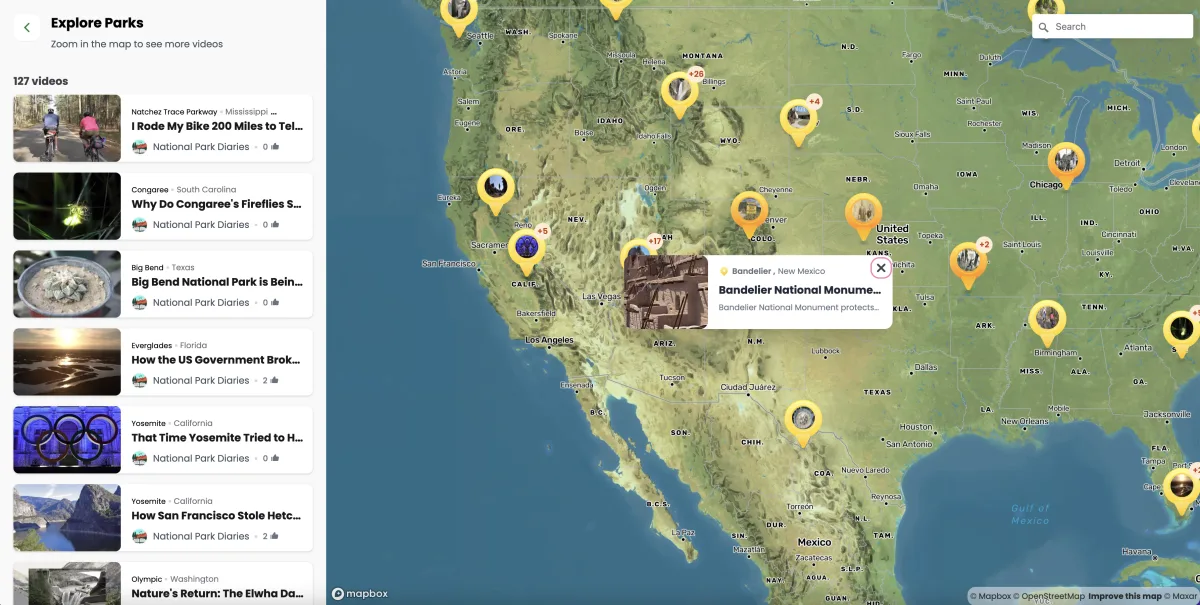Open the Bandelier National Monument popup title
This screenshot has width=1200, height=605.
point(800,290)
